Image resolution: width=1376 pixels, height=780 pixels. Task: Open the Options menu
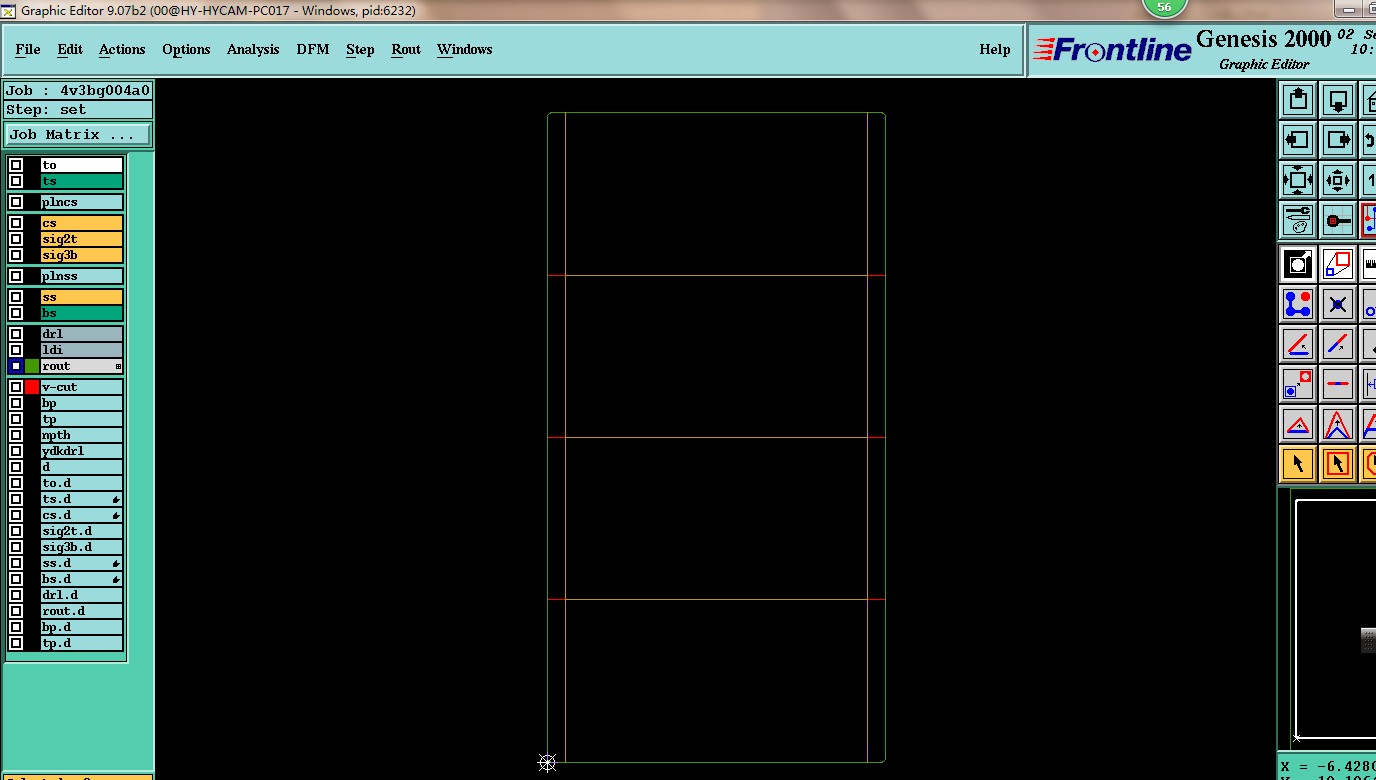click(x=186, y=49)
